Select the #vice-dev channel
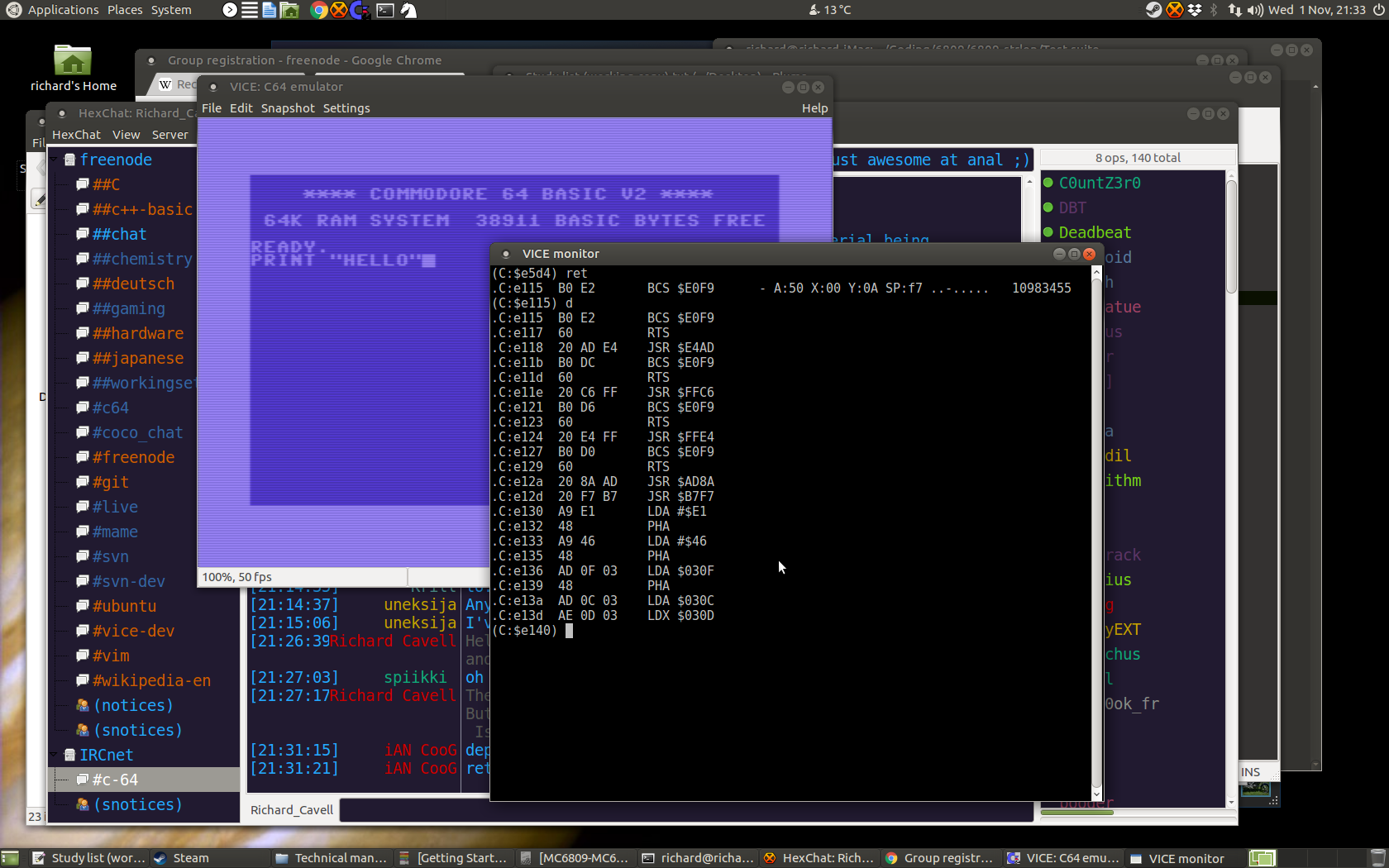The height and width of the screenshot is (868, 1389). (133, 631)
